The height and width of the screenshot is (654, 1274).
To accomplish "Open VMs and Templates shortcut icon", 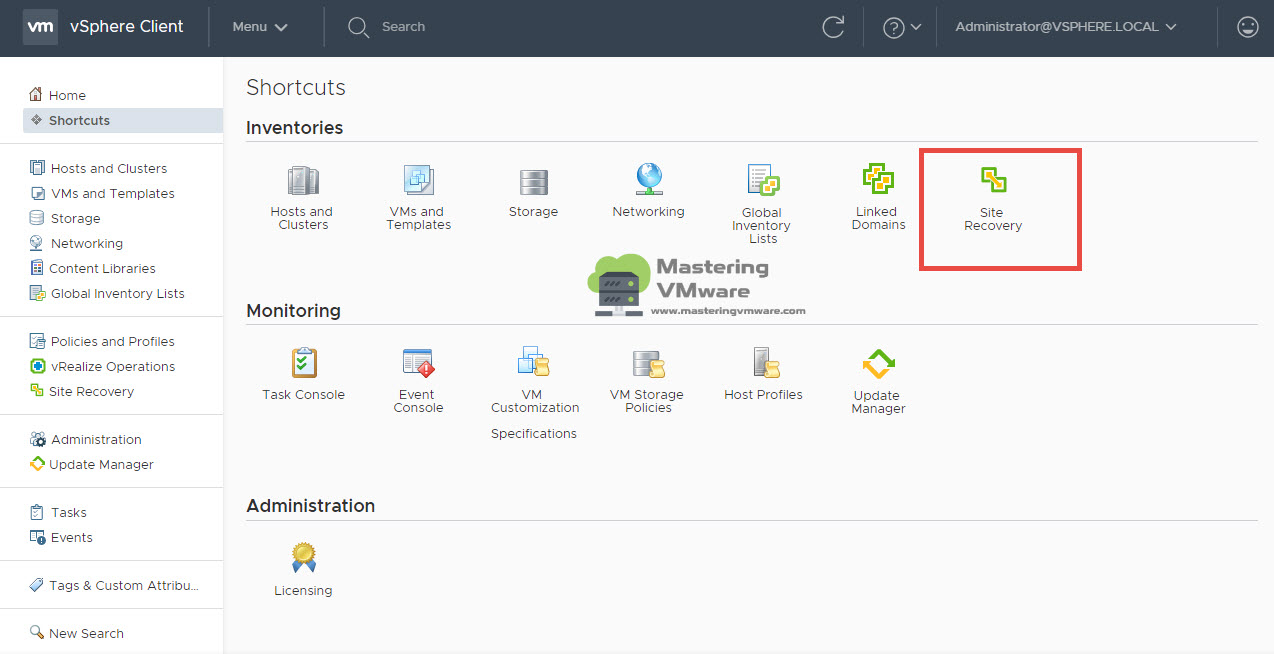I will click(418, 181).
